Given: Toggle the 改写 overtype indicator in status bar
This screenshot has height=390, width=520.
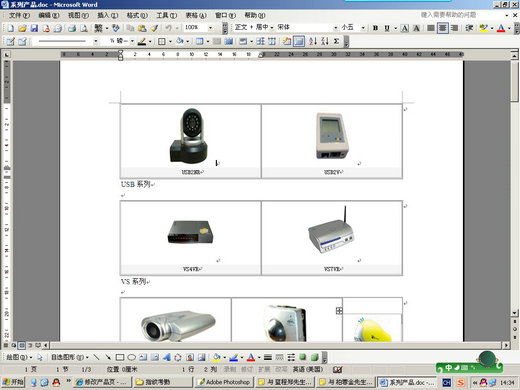Looking at the screenshot, I should (281, 369).
